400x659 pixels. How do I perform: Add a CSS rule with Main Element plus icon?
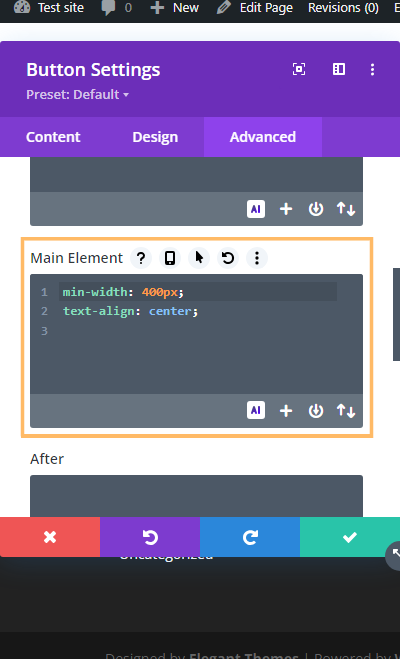point(286,411)
